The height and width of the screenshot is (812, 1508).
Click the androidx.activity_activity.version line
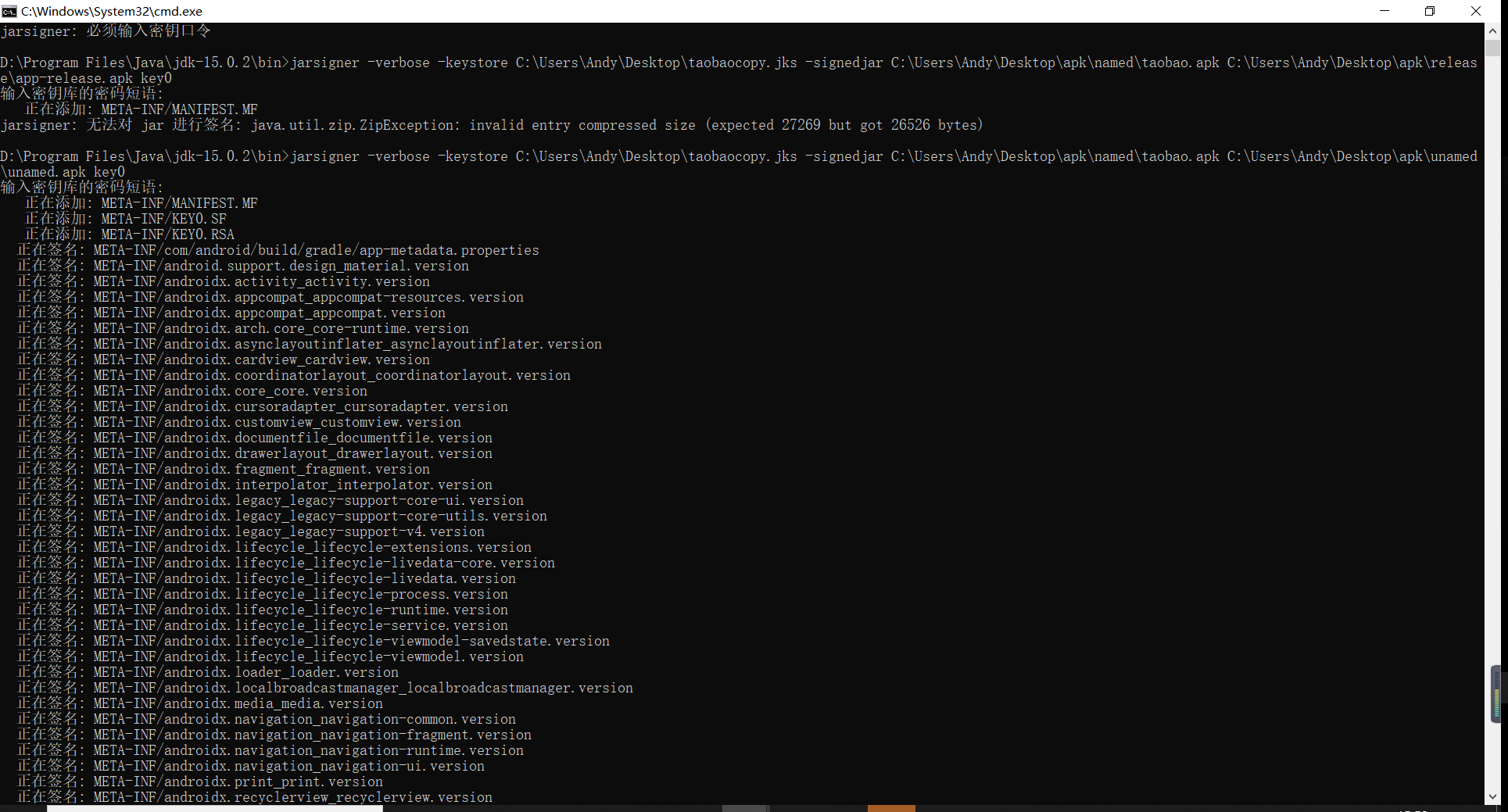(224, 281)
